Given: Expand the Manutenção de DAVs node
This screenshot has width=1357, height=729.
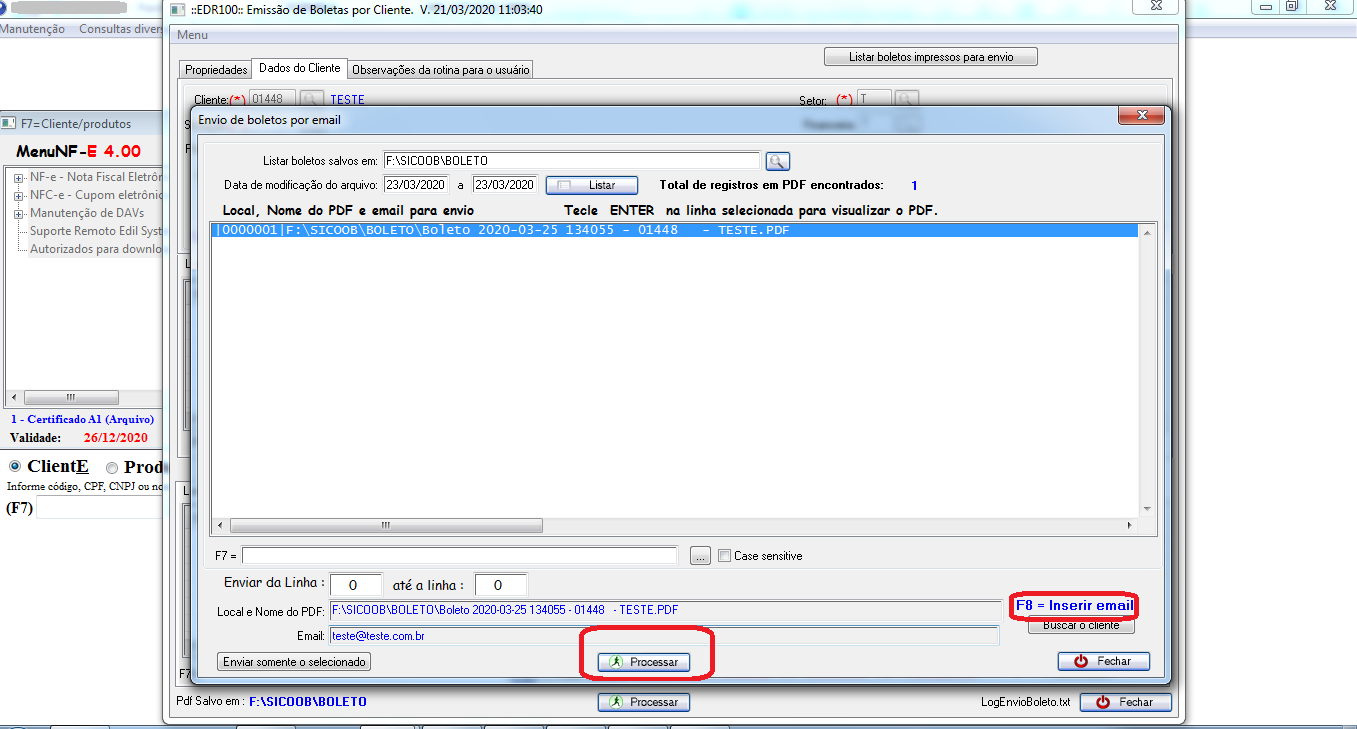Looking at the screenshot, I should pyautogui.click(x=19, y=213).
